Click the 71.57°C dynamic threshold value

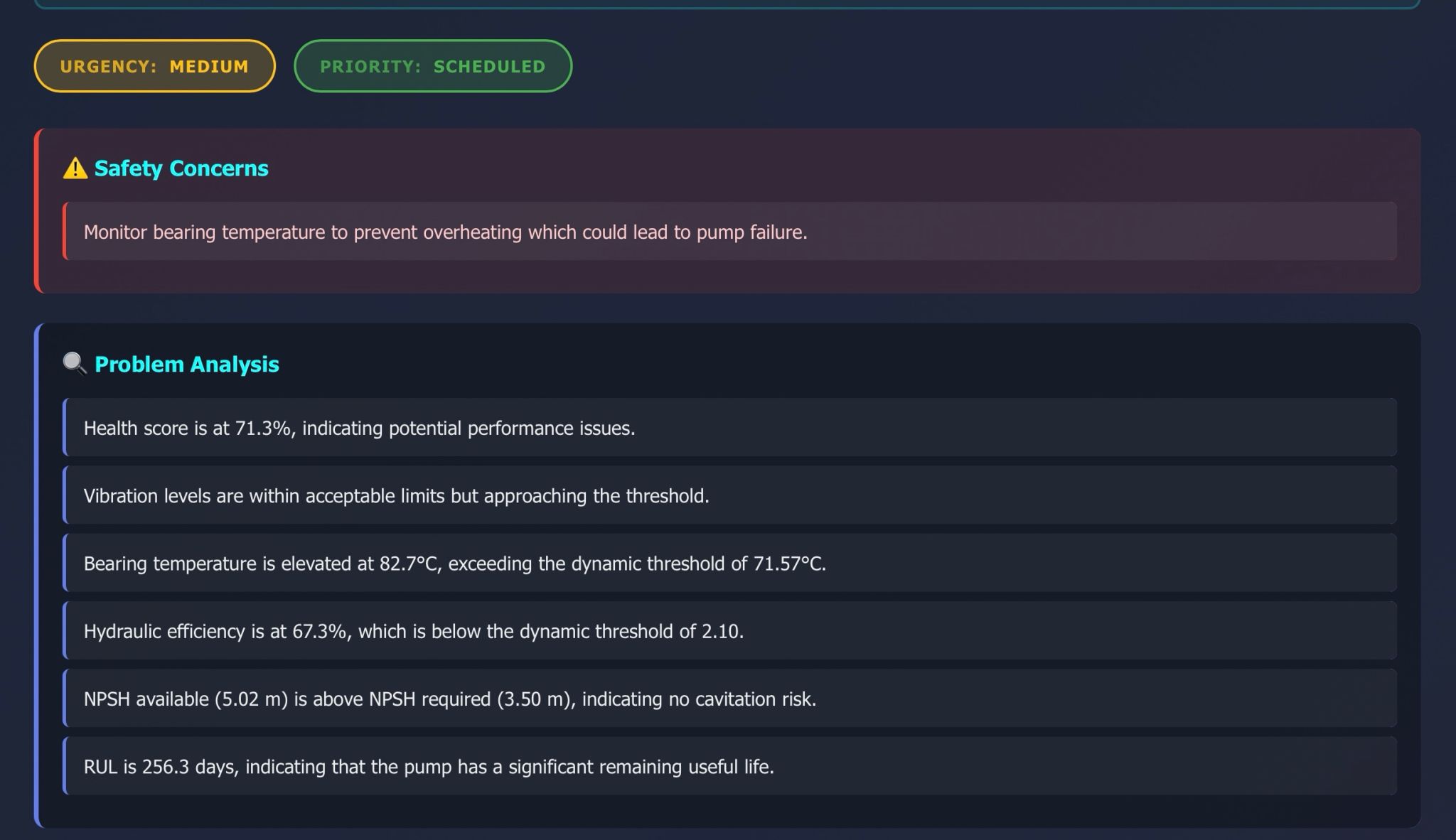coord(788,564)
